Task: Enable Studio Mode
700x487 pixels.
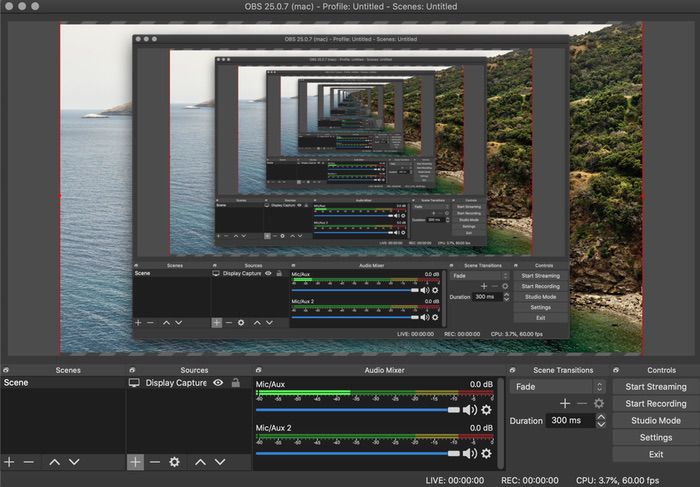Action: pos(656,420)
